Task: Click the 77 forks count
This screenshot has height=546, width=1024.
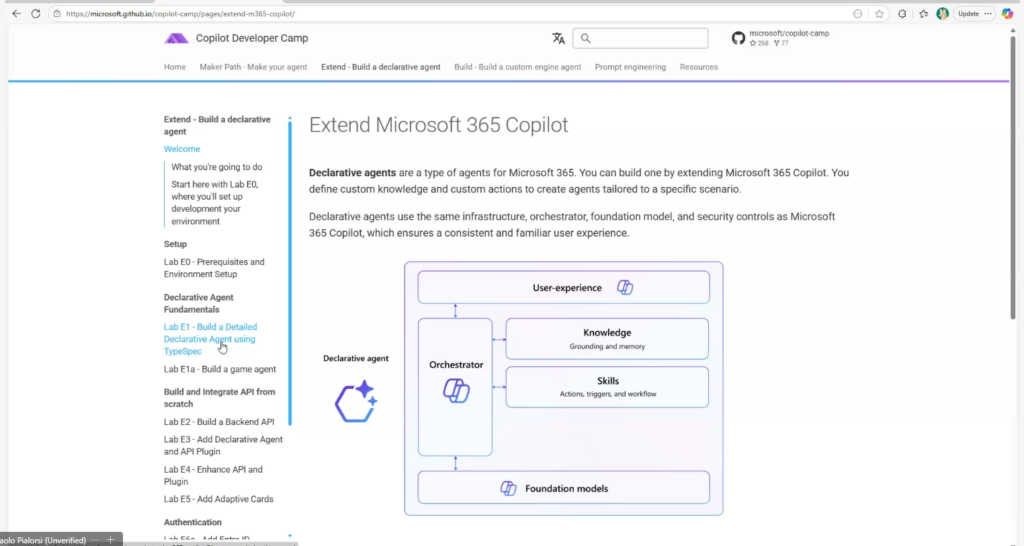Action: coord(781,43)
